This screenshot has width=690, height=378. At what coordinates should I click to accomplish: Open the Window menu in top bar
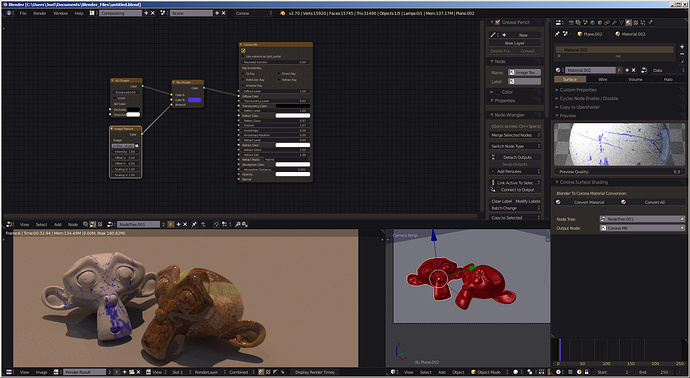coord(60,13)
